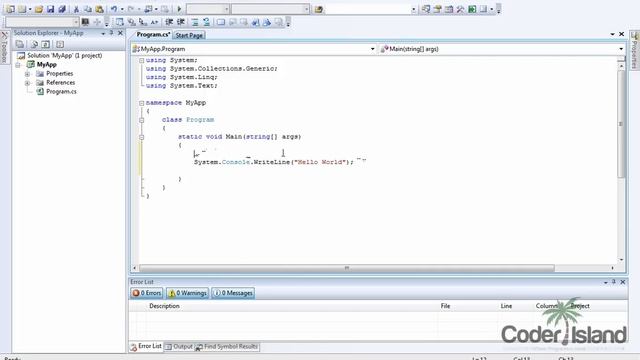Open the Main(string[] args) members dropdown
Viewport: 640px width, 360px height.
click(x=621, y=49)
